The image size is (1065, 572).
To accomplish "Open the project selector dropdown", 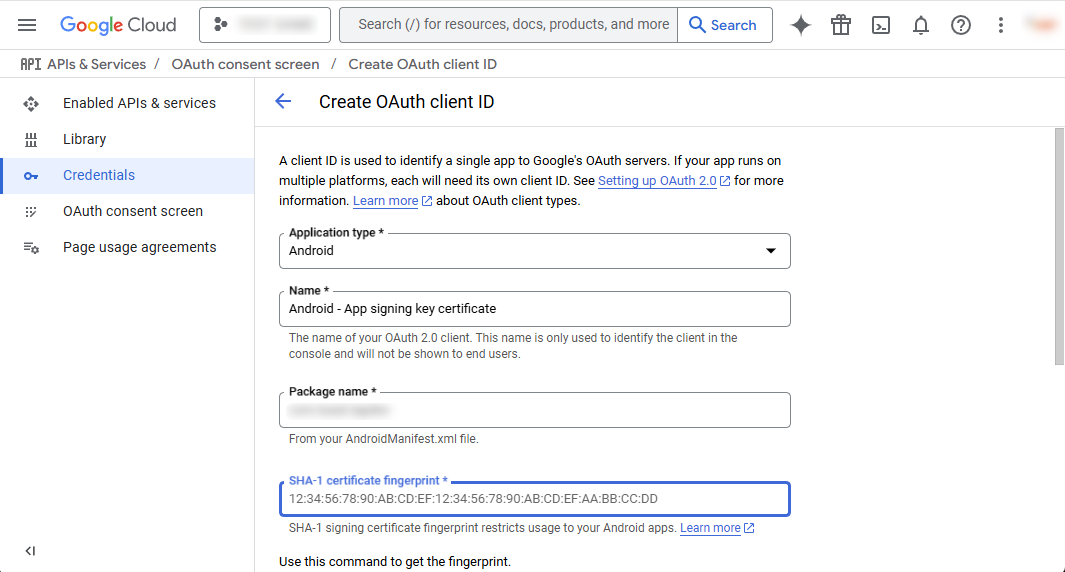I will [x=265, y=25].
